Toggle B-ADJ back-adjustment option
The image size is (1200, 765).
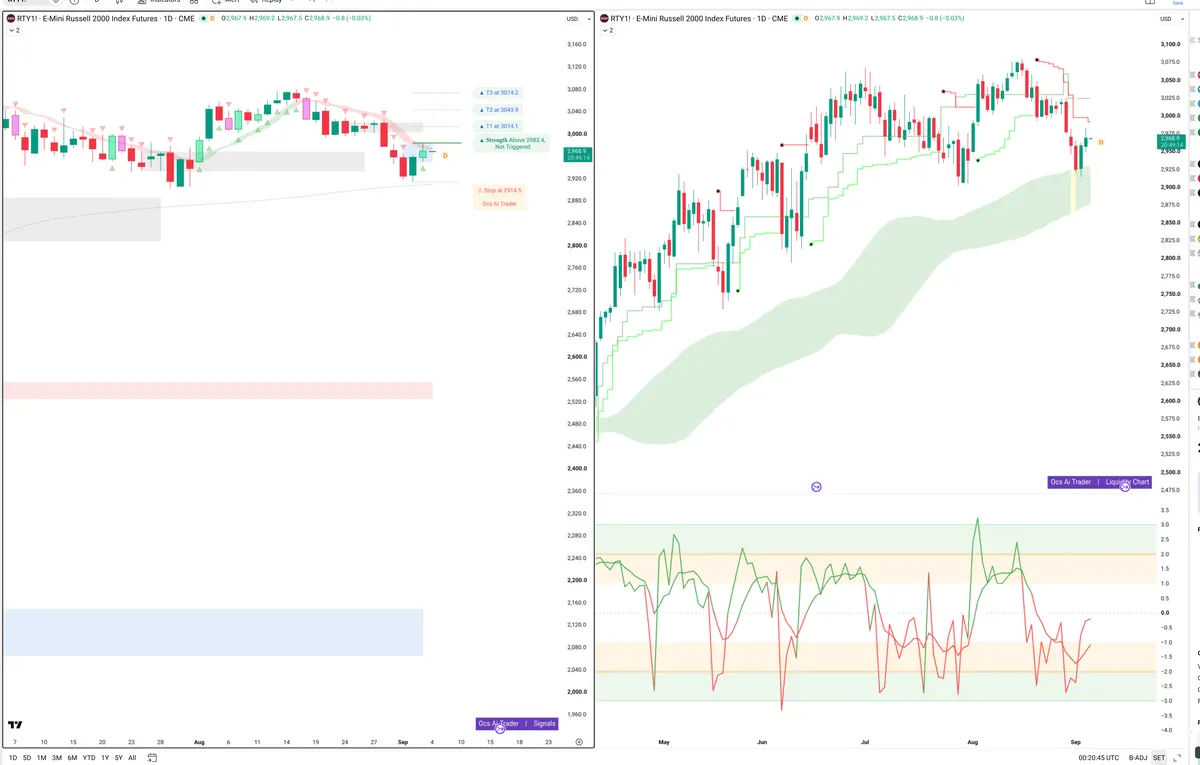pyautogui.click(x=1138, y=758)
